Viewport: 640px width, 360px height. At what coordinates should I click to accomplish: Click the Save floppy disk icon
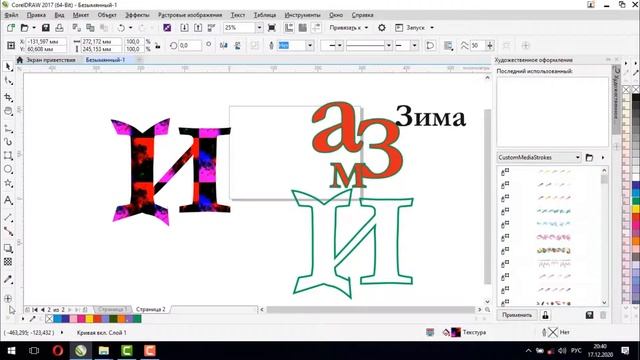46,28
